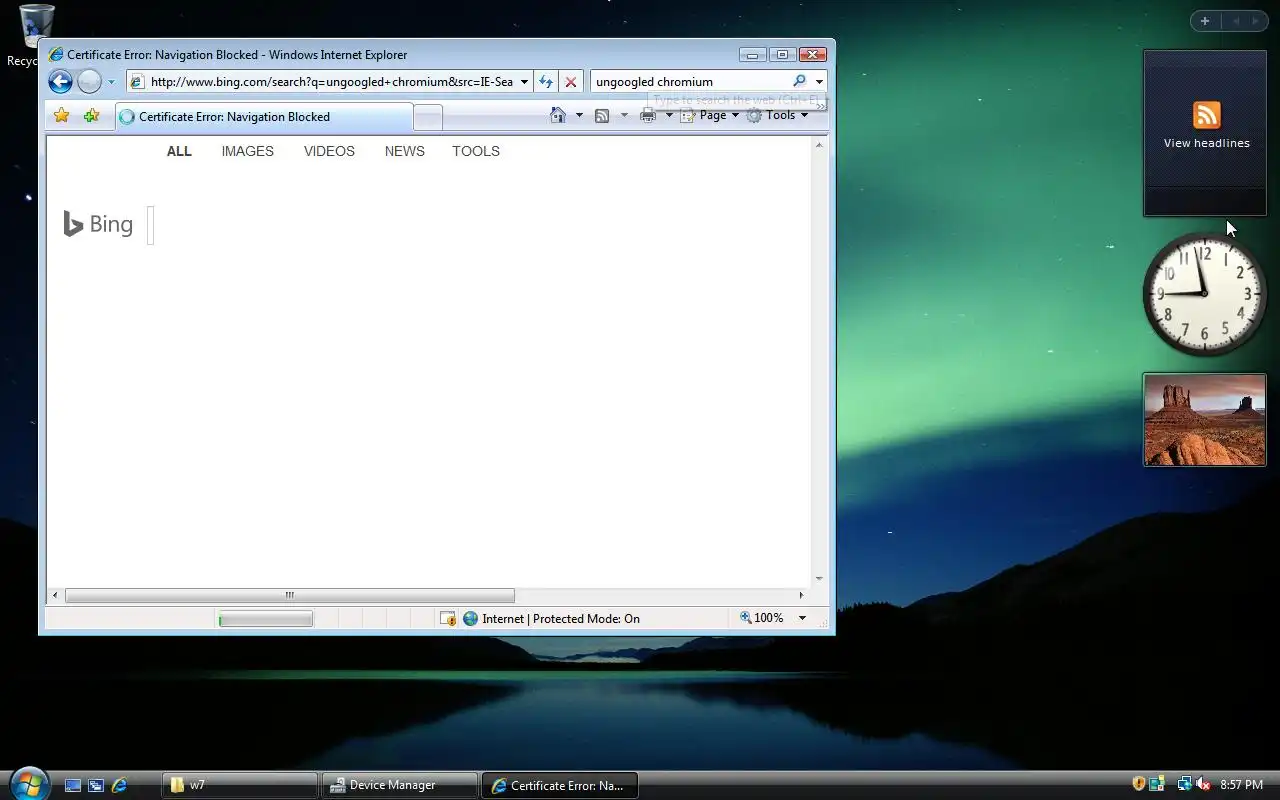Screen dimensions: 1280x800
Task: Click the network connection tray icon
Action: 1183,785
